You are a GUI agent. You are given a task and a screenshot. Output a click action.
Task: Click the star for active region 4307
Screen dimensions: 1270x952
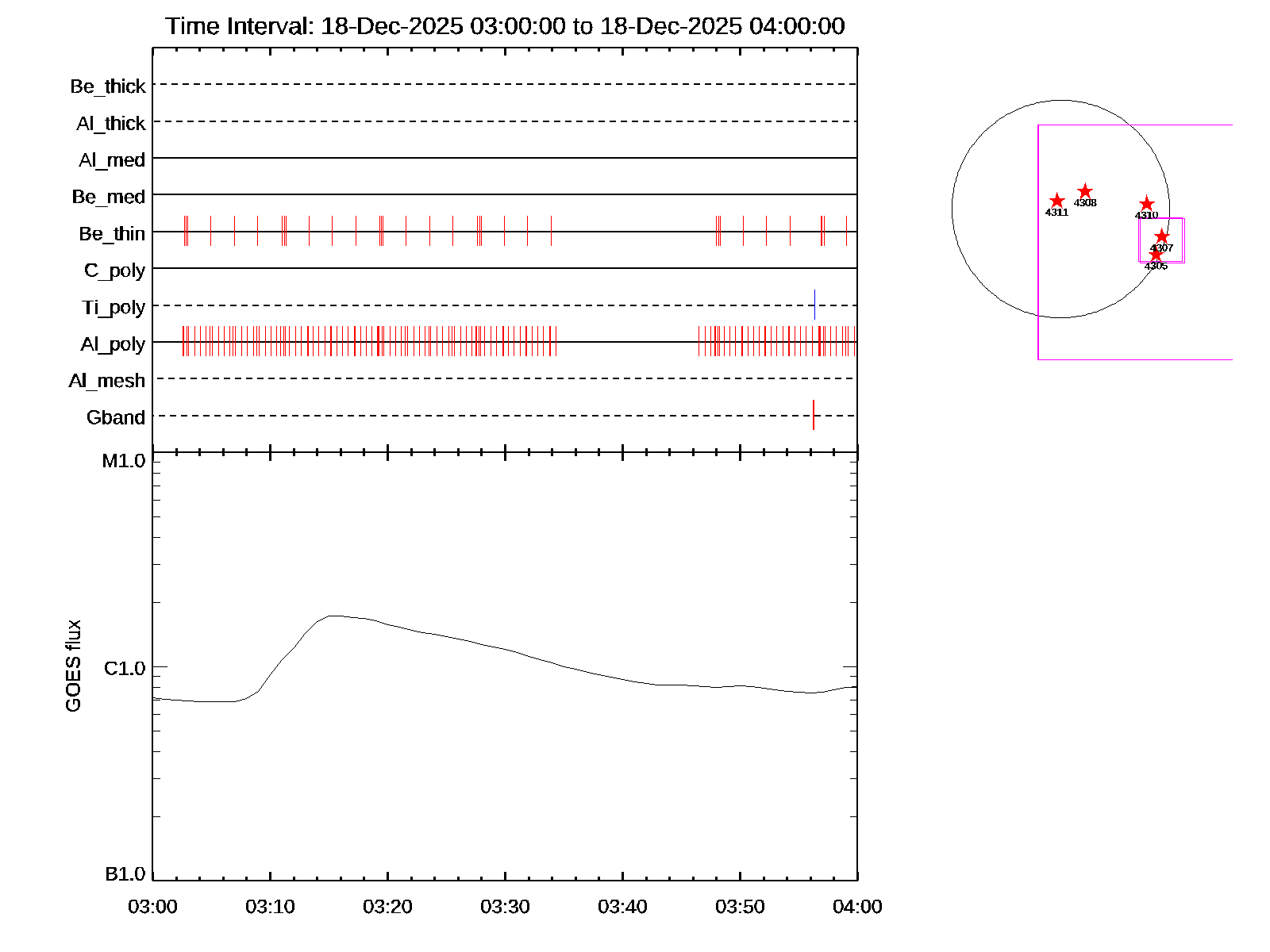click(1161, 236)
